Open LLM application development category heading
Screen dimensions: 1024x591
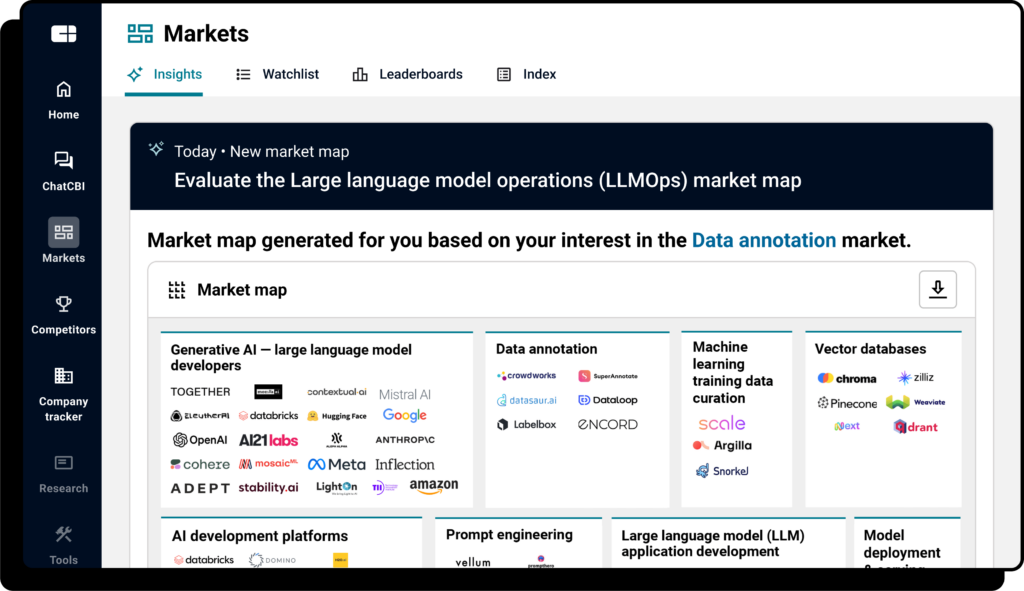(x=712, y=543)
